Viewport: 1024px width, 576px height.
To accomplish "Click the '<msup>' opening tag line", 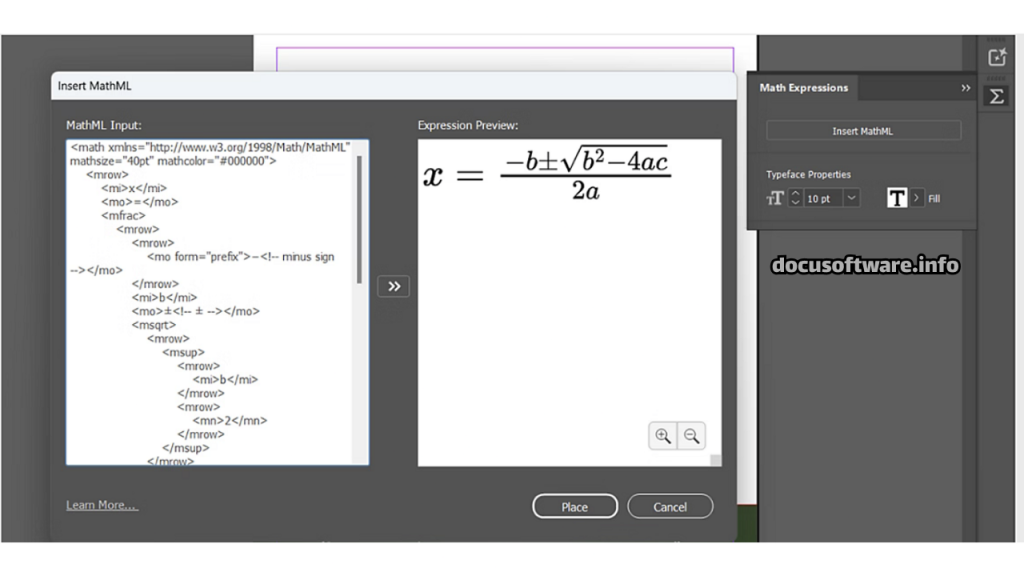I will (x=184, y=352).
